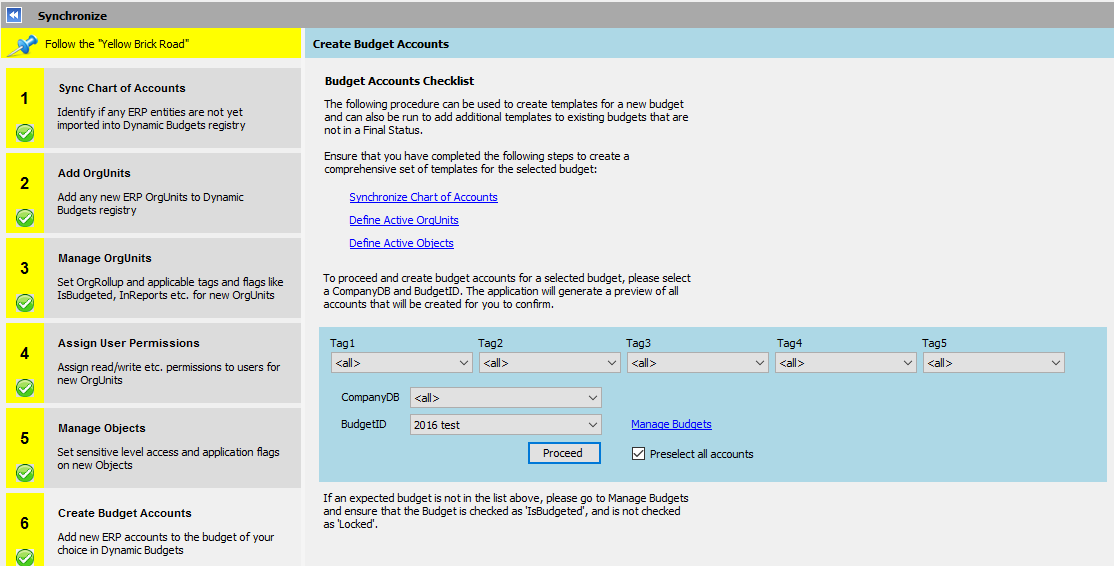The height and width of the screenshot is (566, 1114).
Task: Click green checkmark under step 6
Action: (x=25, y=557)
